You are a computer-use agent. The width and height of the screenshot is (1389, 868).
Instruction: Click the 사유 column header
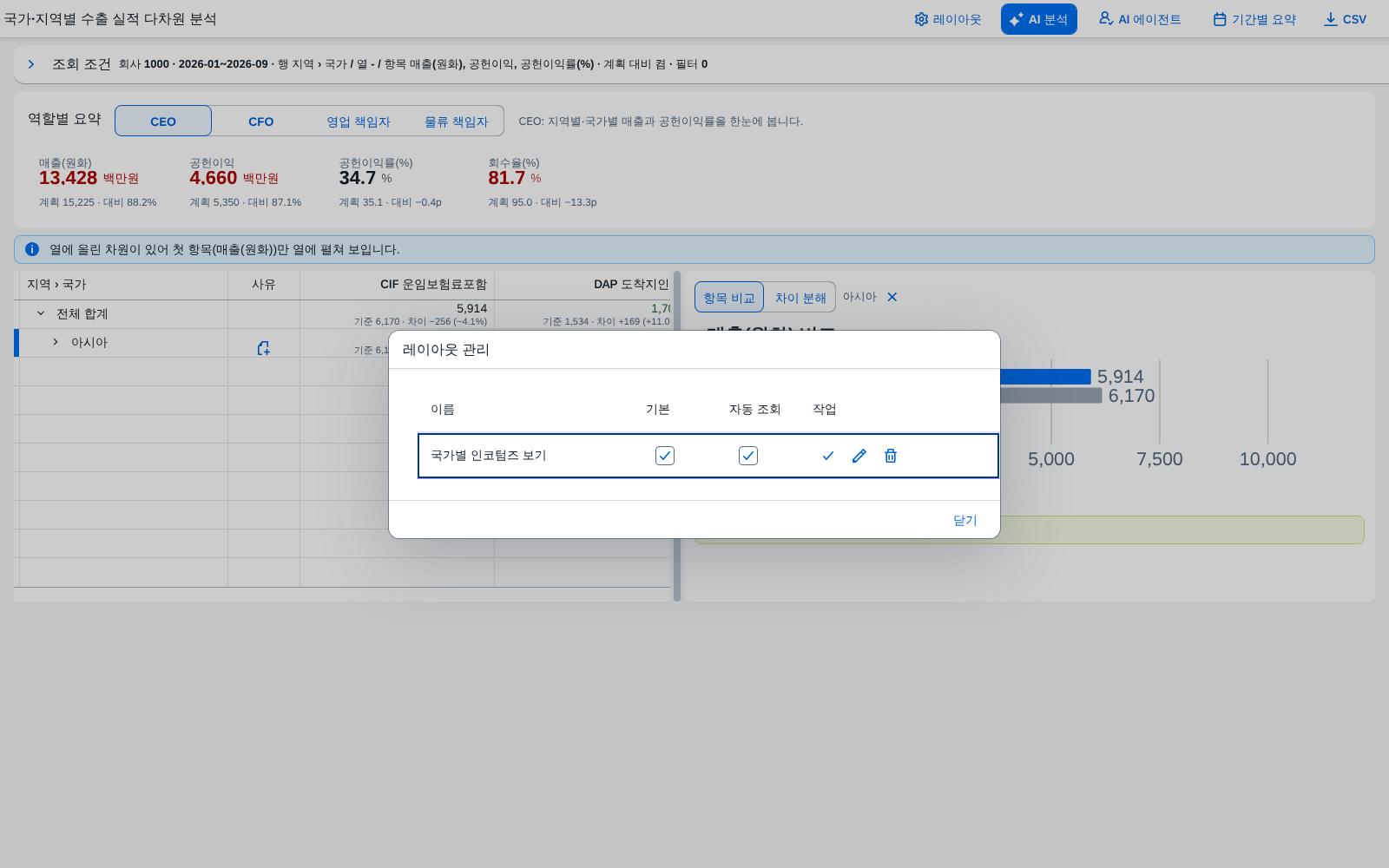point(264,285)
